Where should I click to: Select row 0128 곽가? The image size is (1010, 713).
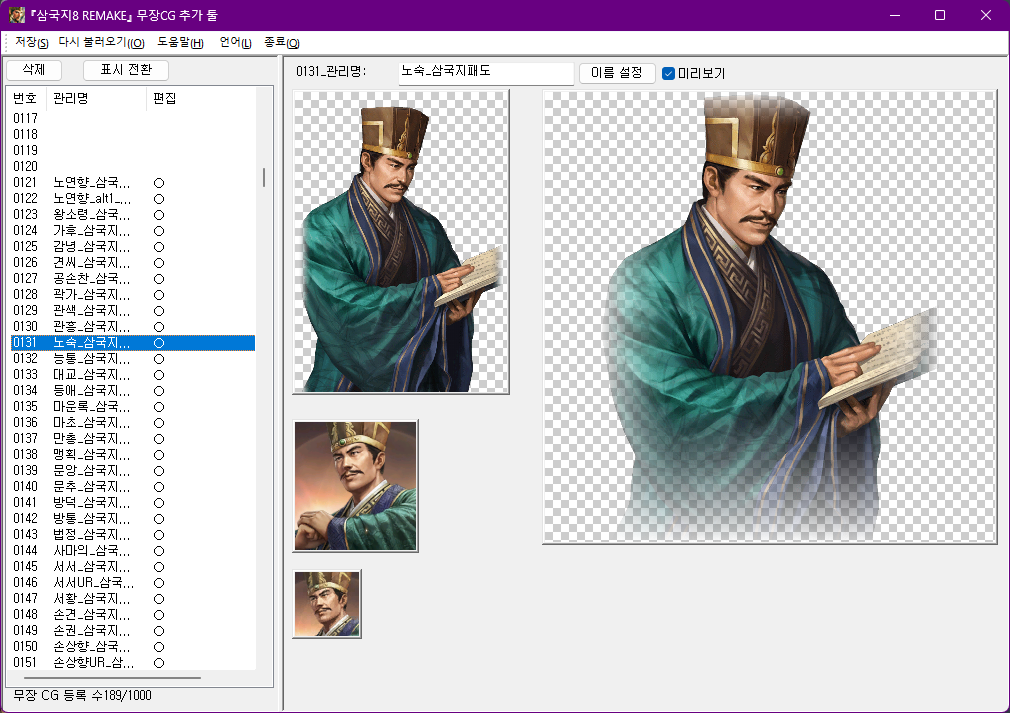pos(133,294)
